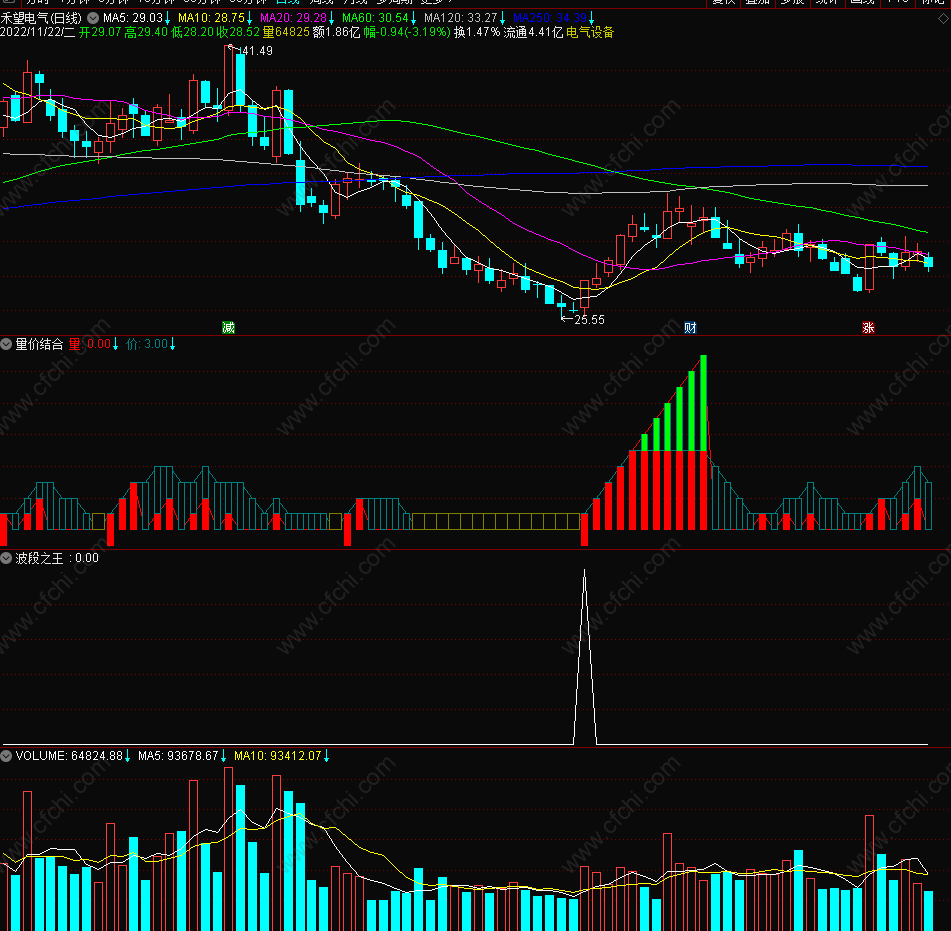Screen dimensions: 951x931
Task: Select the MA5: 29.03 price label
Action: pos(133,18)
